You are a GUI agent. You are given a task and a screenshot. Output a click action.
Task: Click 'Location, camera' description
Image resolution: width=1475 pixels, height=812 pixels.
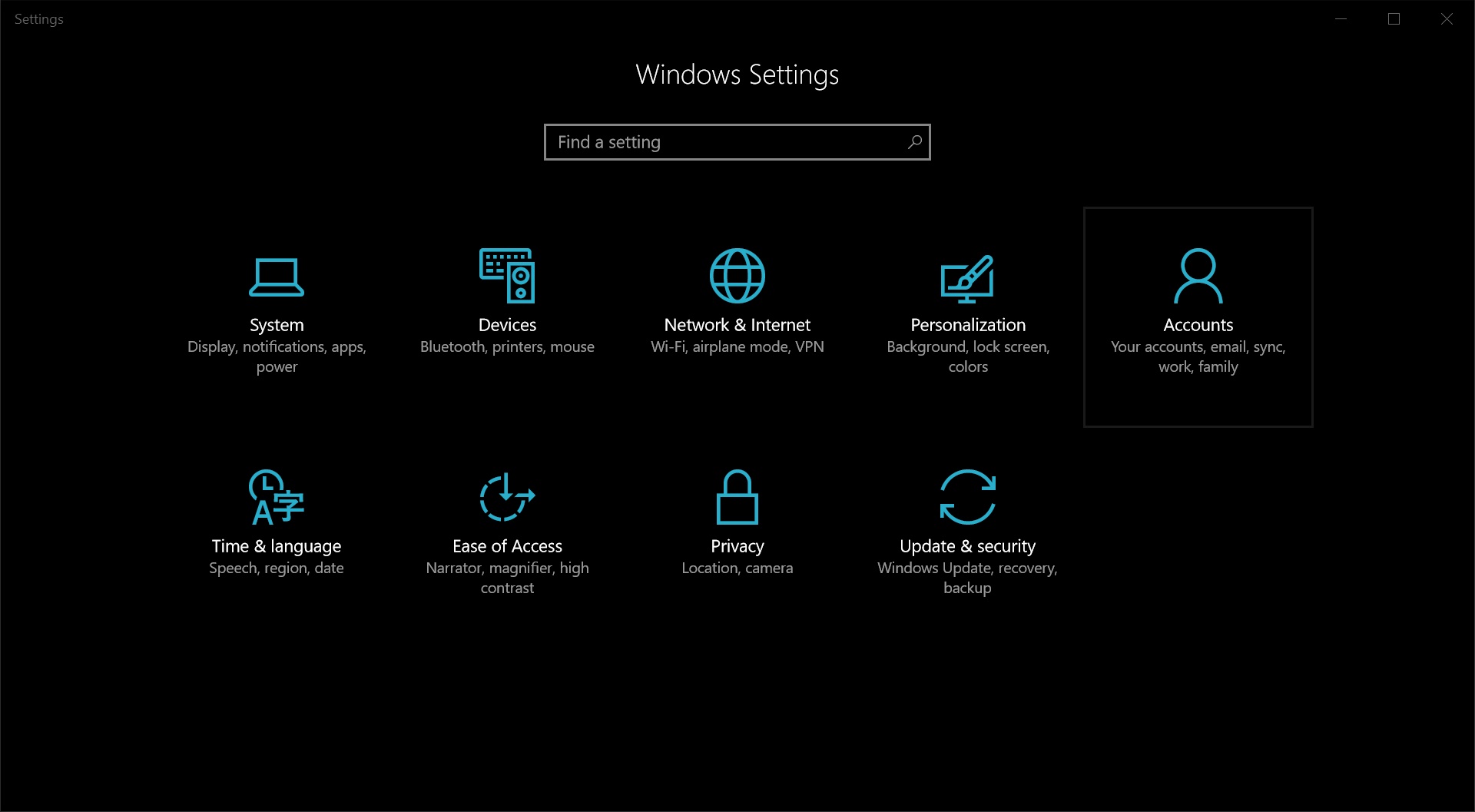pyautogui.click(x=737, y=568)
